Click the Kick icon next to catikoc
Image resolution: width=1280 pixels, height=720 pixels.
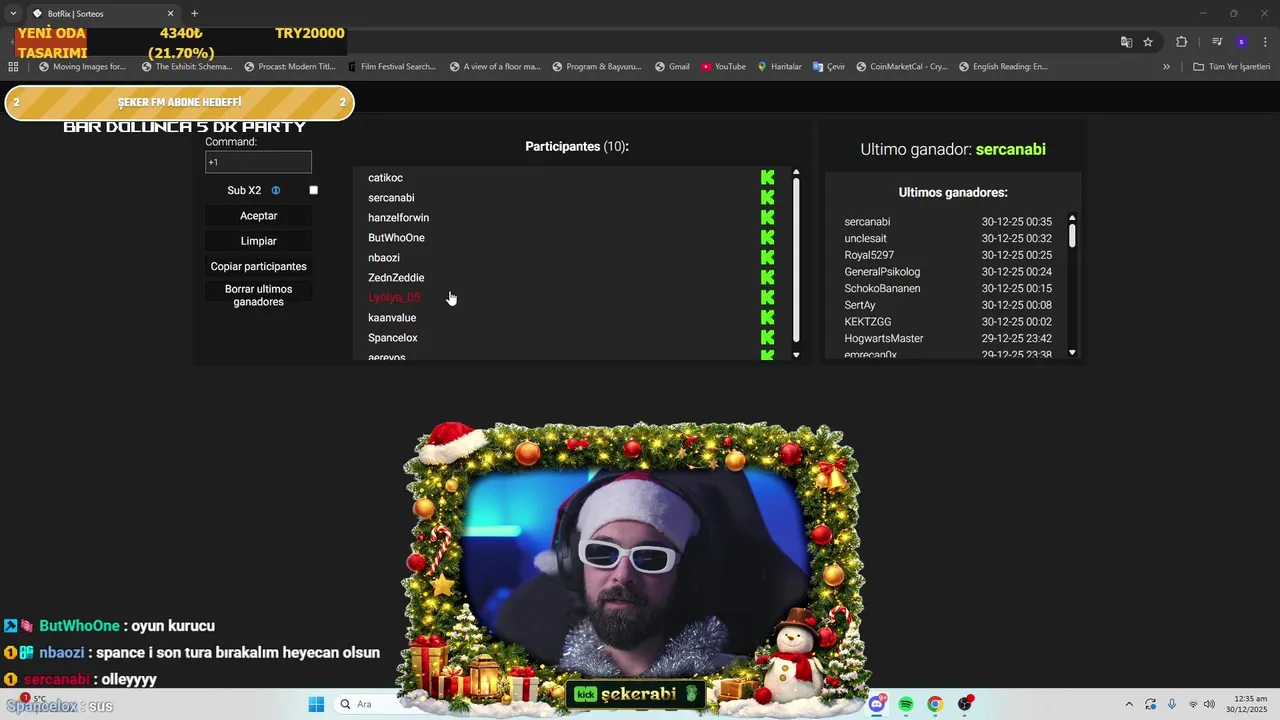click(x=767, y=178)
